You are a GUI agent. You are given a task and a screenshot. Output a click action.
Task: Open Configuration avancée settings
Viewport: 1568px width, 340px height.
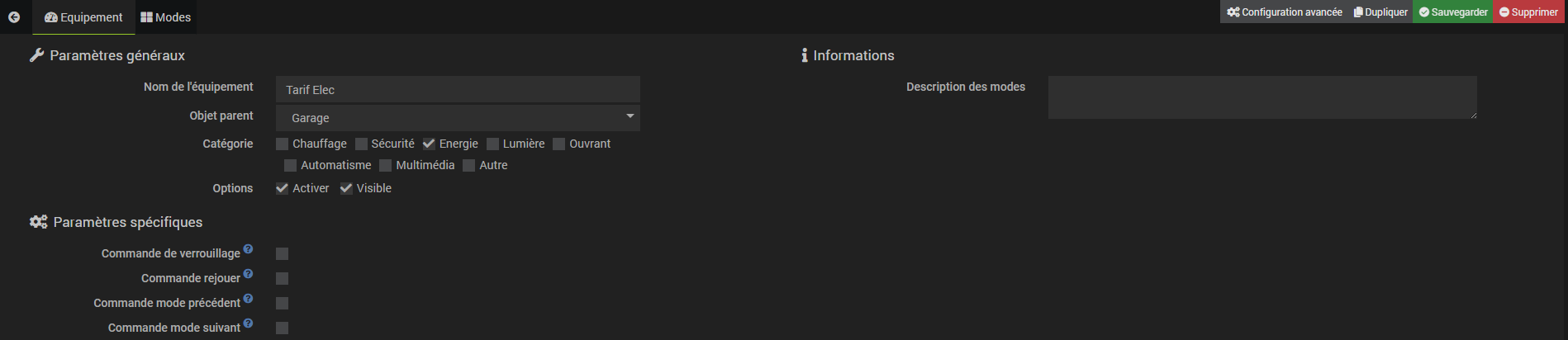click(x=1285, y=12)
